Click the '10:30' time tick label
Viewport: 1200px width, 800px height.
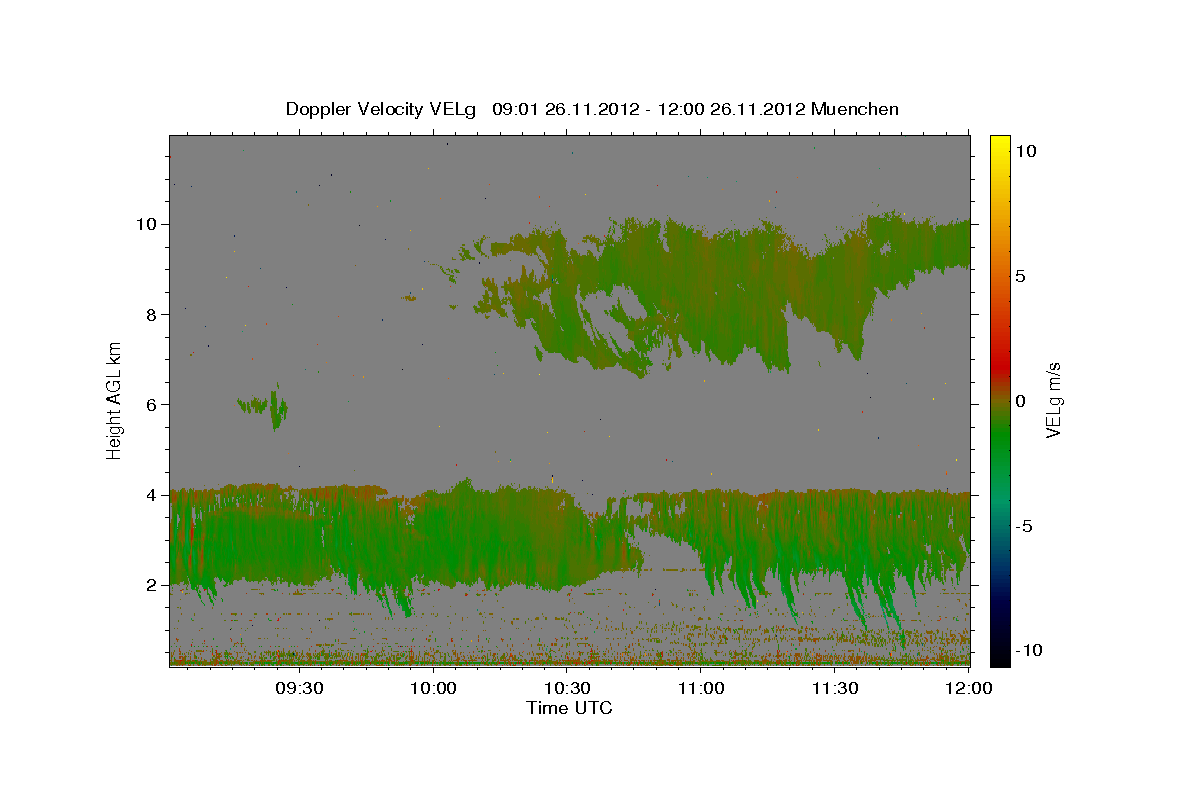click(x=568, y=689)
